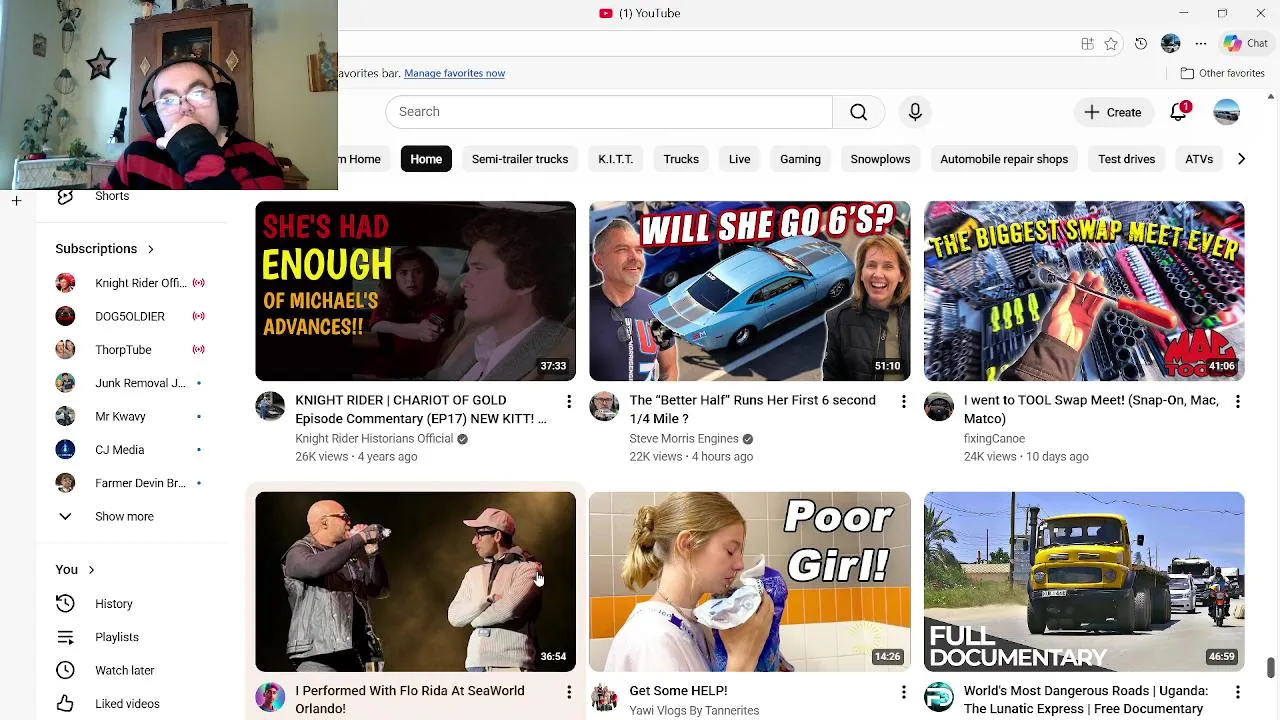Open options menu for Get Some HELP video

coord(903,692)
